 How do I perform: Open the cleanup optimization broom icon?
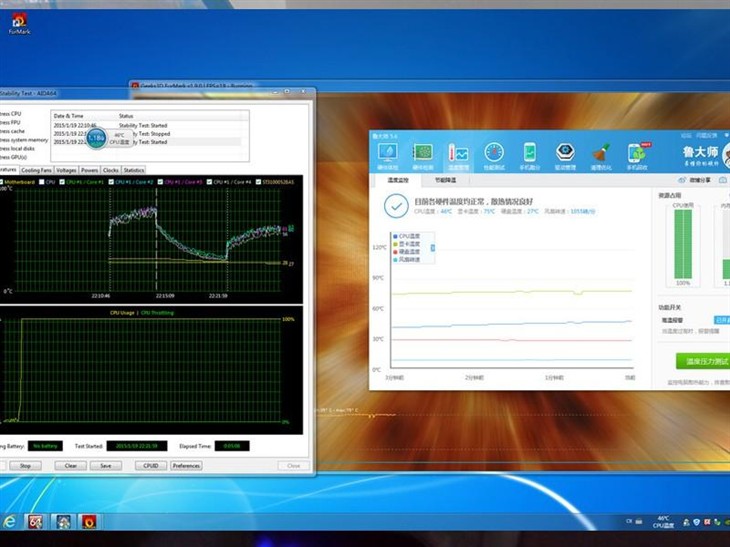pos(601,156)
